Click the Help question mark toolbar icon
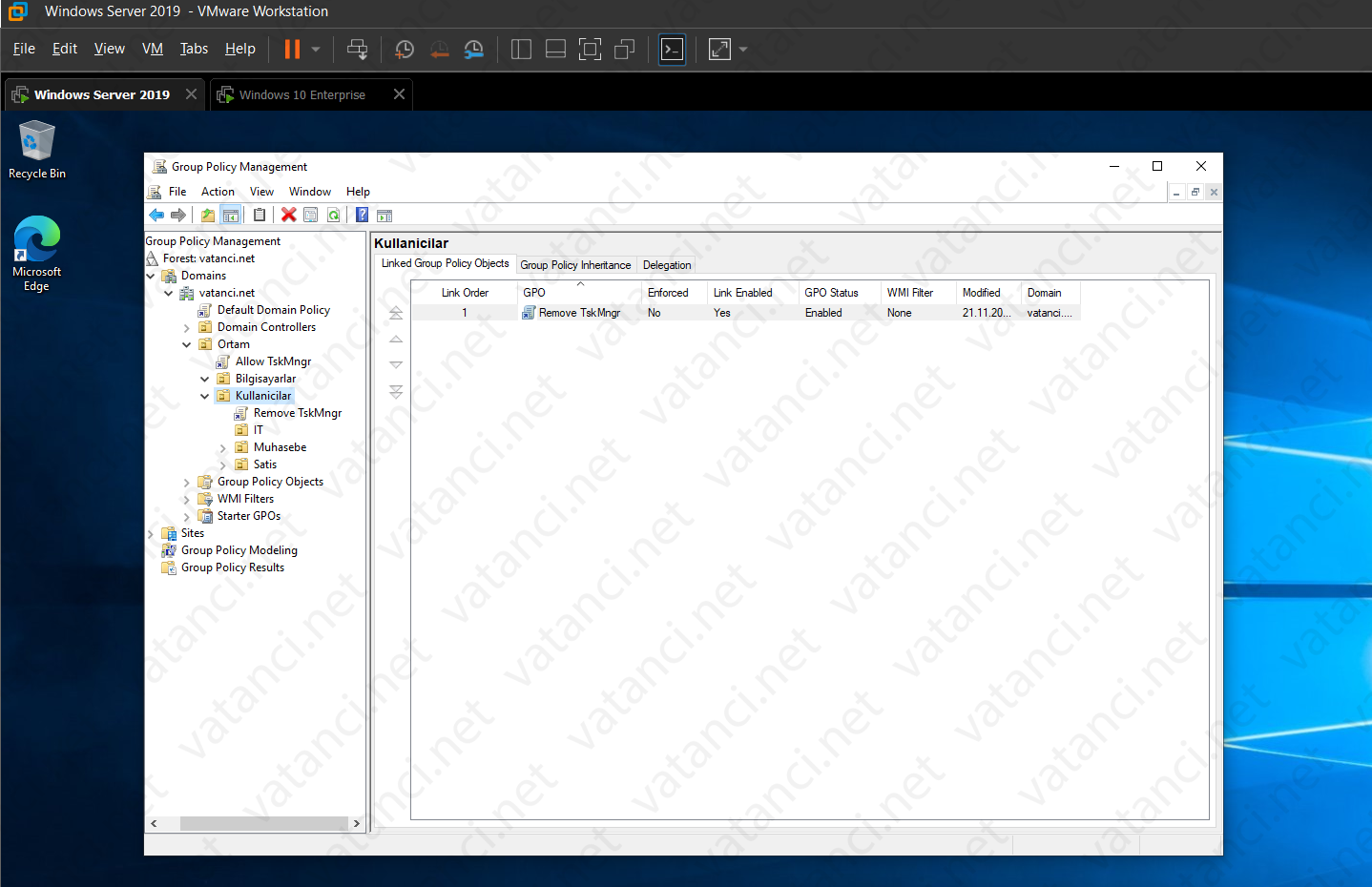 [x=361, y=215]
